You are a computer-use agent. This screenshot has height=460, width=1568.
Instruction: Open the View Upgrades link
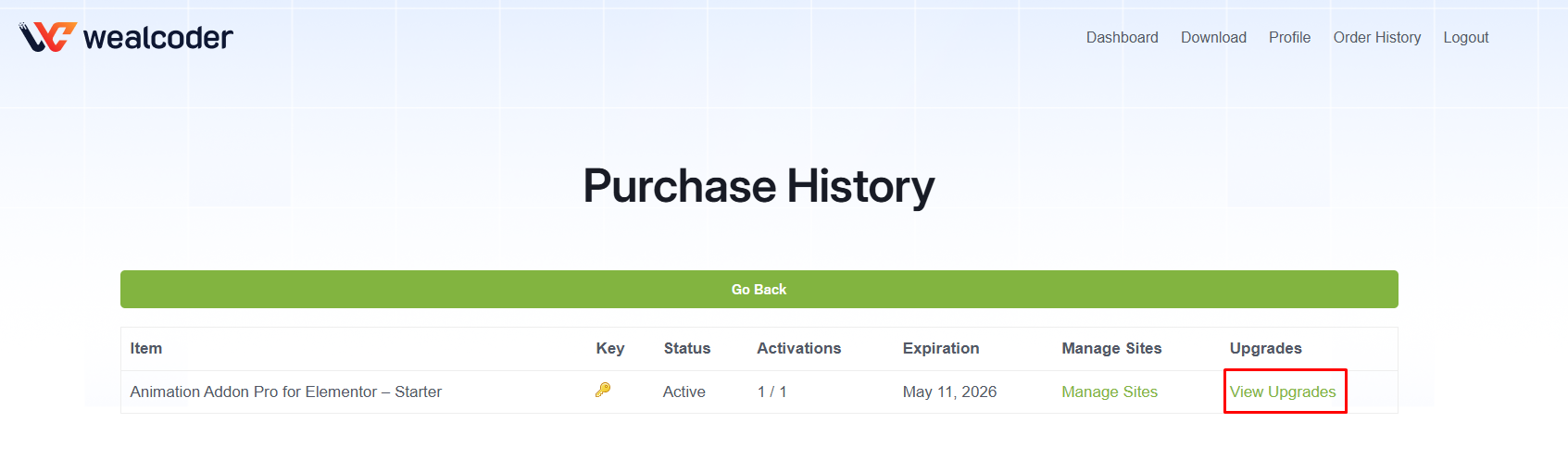pos(1283,392)
